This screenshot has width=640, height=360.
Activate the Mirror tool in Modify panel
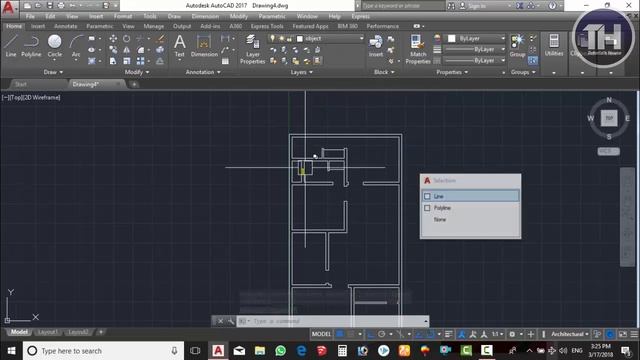[x=127, y=50]
